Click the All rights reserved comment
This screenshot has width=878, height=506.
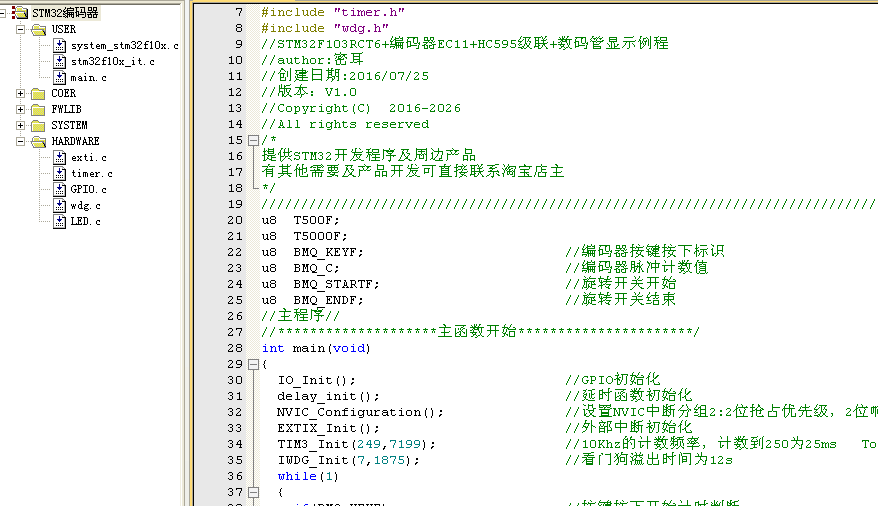[x=345, y=124]
